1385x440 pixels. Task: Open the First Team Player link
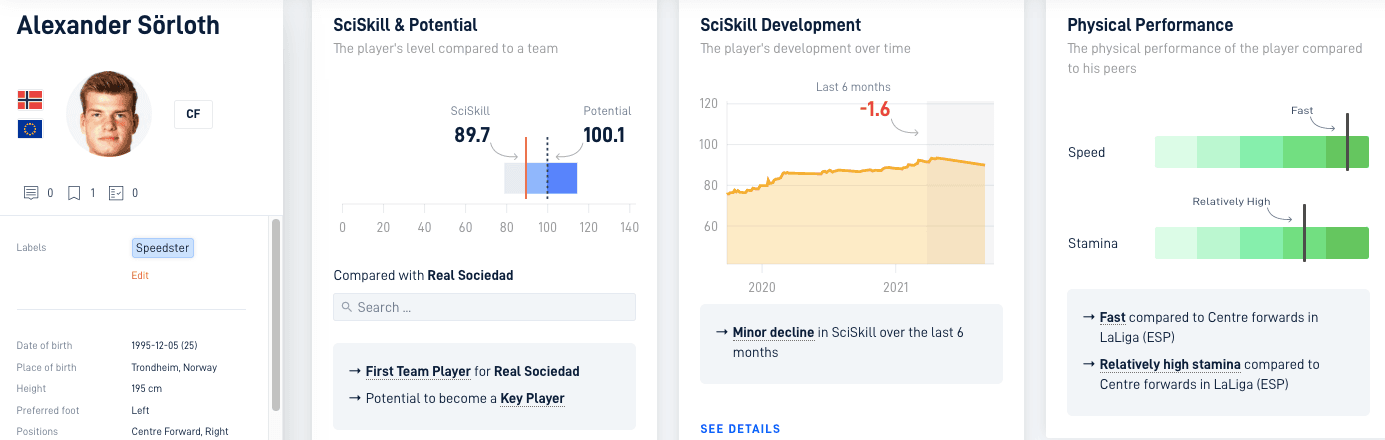coord(418,371)
